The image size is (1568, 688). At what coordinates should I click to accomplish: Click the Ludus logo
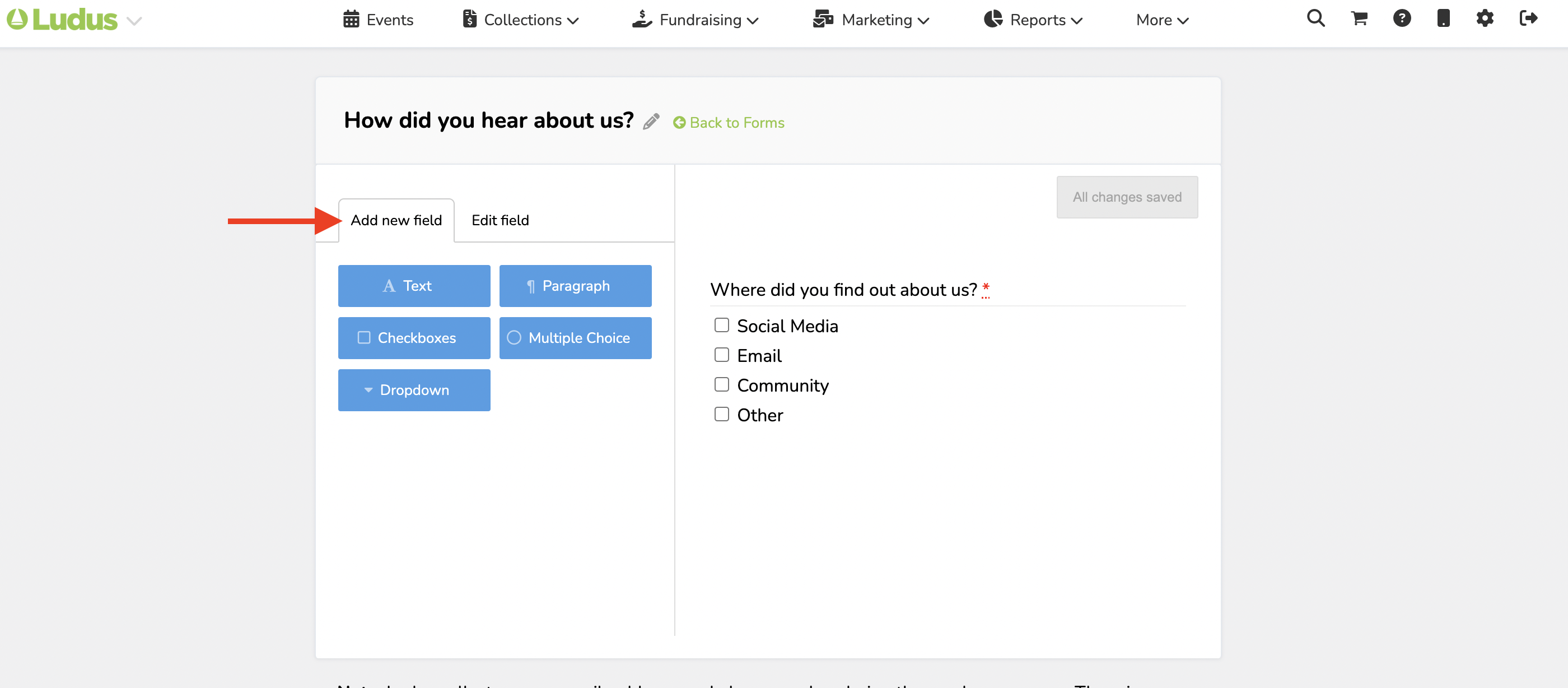click(x=63, y=20)
